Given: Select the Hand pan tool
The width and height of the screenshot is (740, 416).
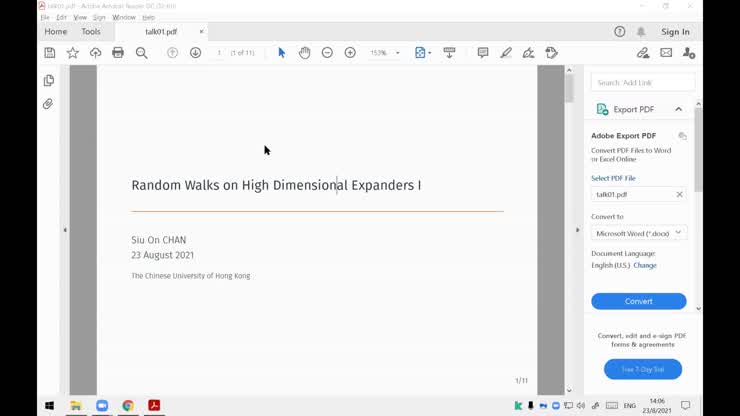Looking at the screenshot, I should point(304,53).
